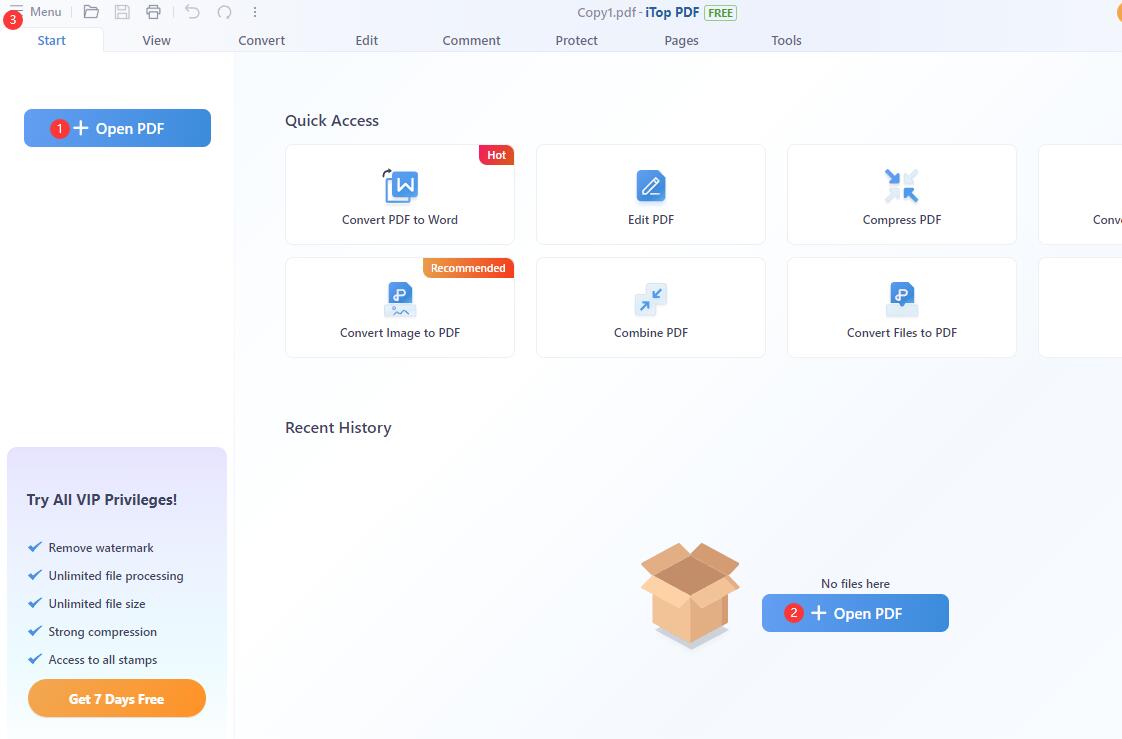Screen dimensions: 1122x739
Task: Click Open PDF button in left sidebar
Action: coord(118,128)
